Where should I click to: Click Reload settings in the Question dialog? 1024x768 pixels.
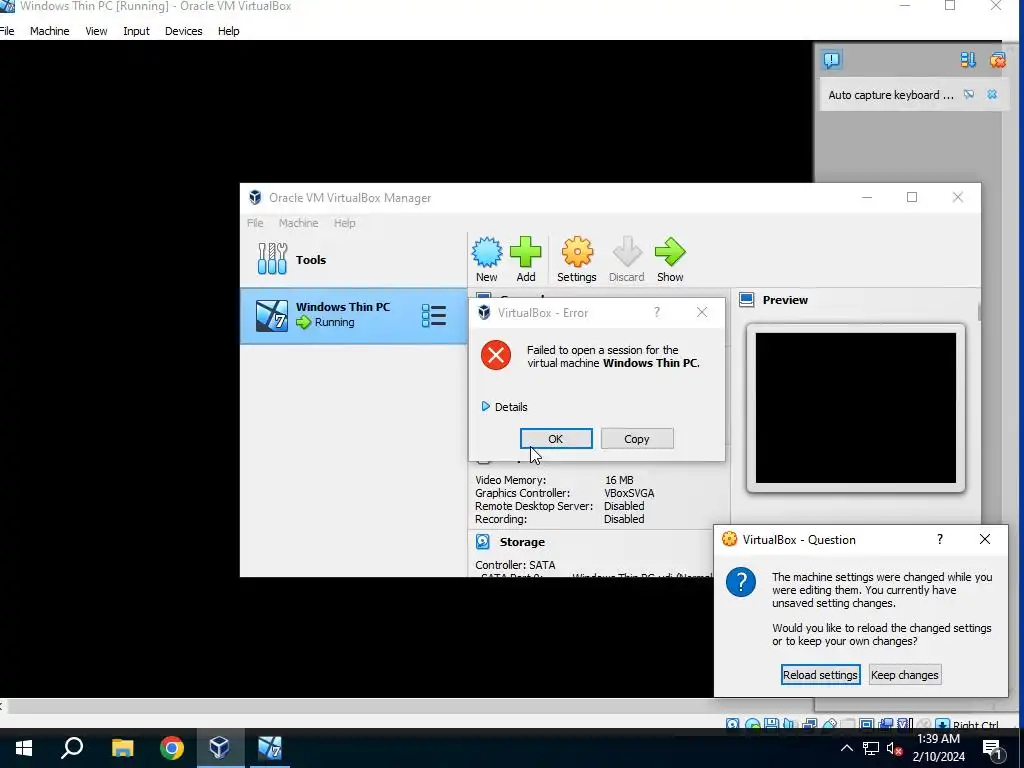pyautogui.click(x=820, y=675)
